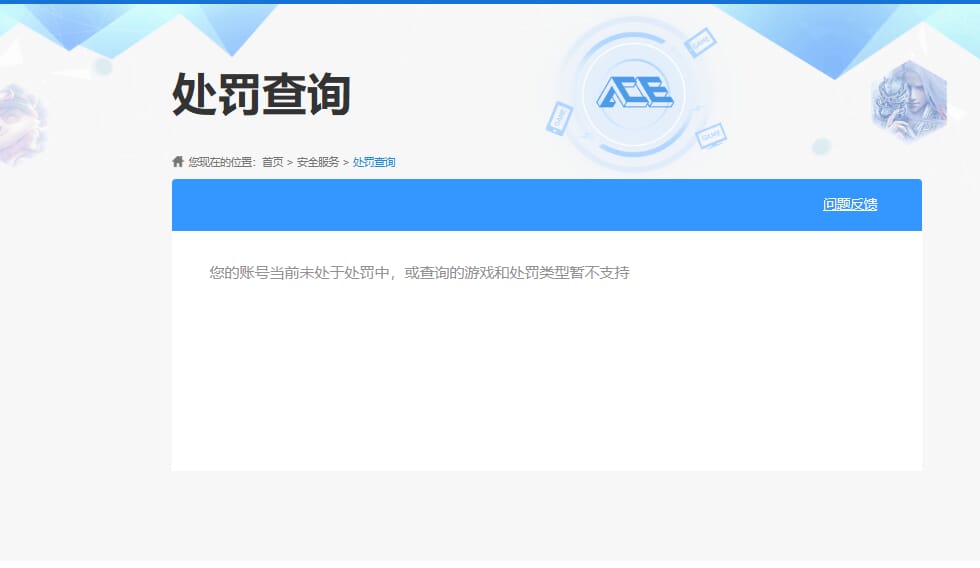Click the 您现在的位置 label
Screen dimensions: 980x568
(222, 162)
